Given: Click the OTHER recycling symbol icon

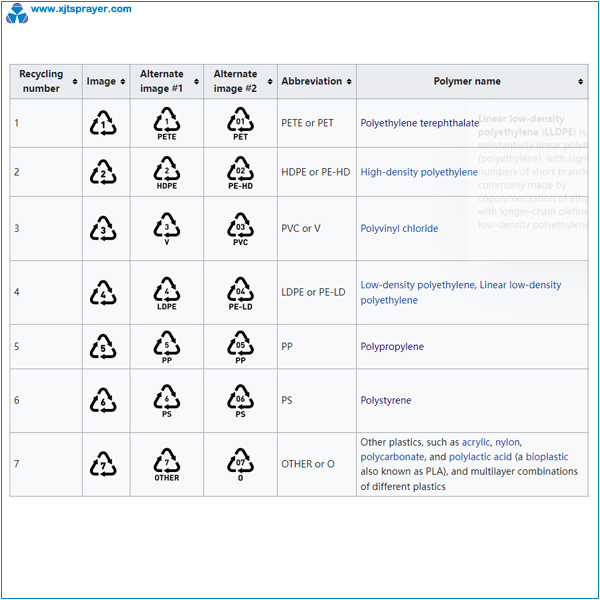Looking at the screenshot, I should [167, 465].
